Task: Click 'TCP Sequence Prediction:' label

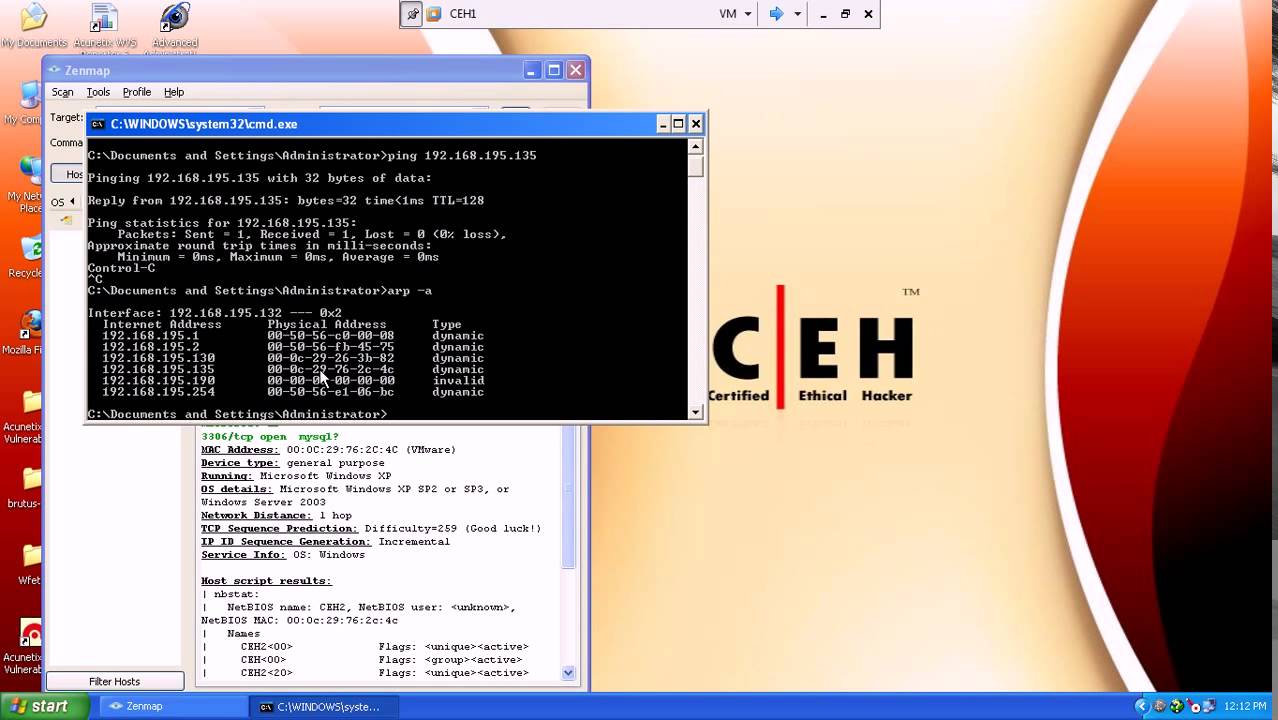Action: [279, 528]
